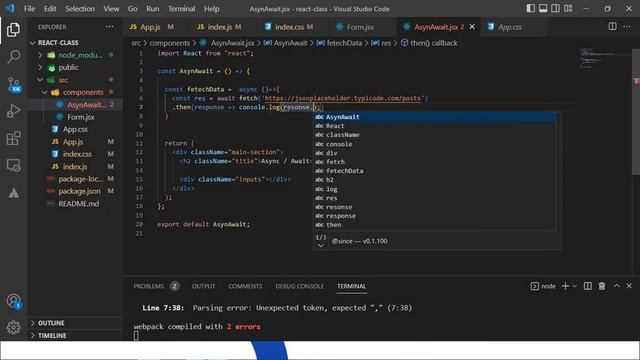Open the Source Control view

(x=13, y=84)
